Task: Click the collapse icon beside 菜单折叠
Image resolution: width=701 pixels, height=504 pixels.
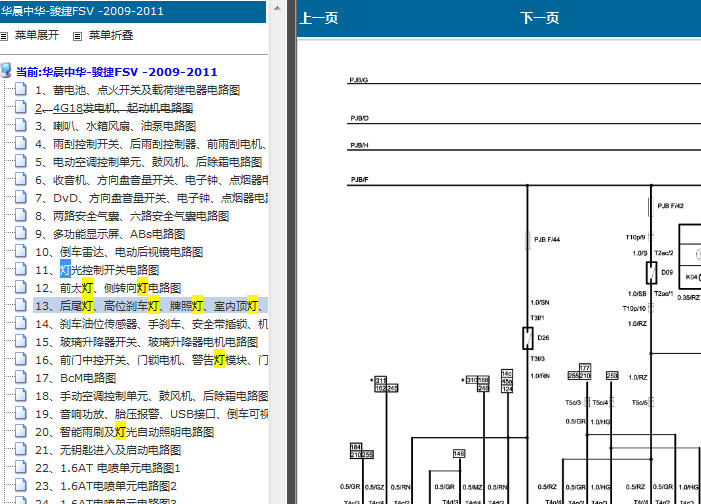Action: click(x=77, y=36)
